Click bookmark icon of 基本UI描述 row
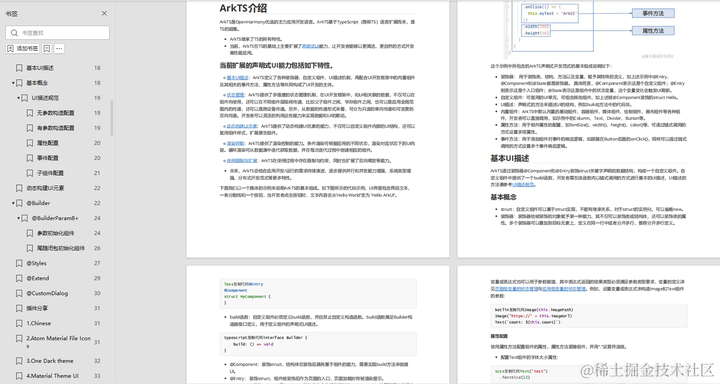Viewport: 720px width, 384px height. [x=19, y=68]
